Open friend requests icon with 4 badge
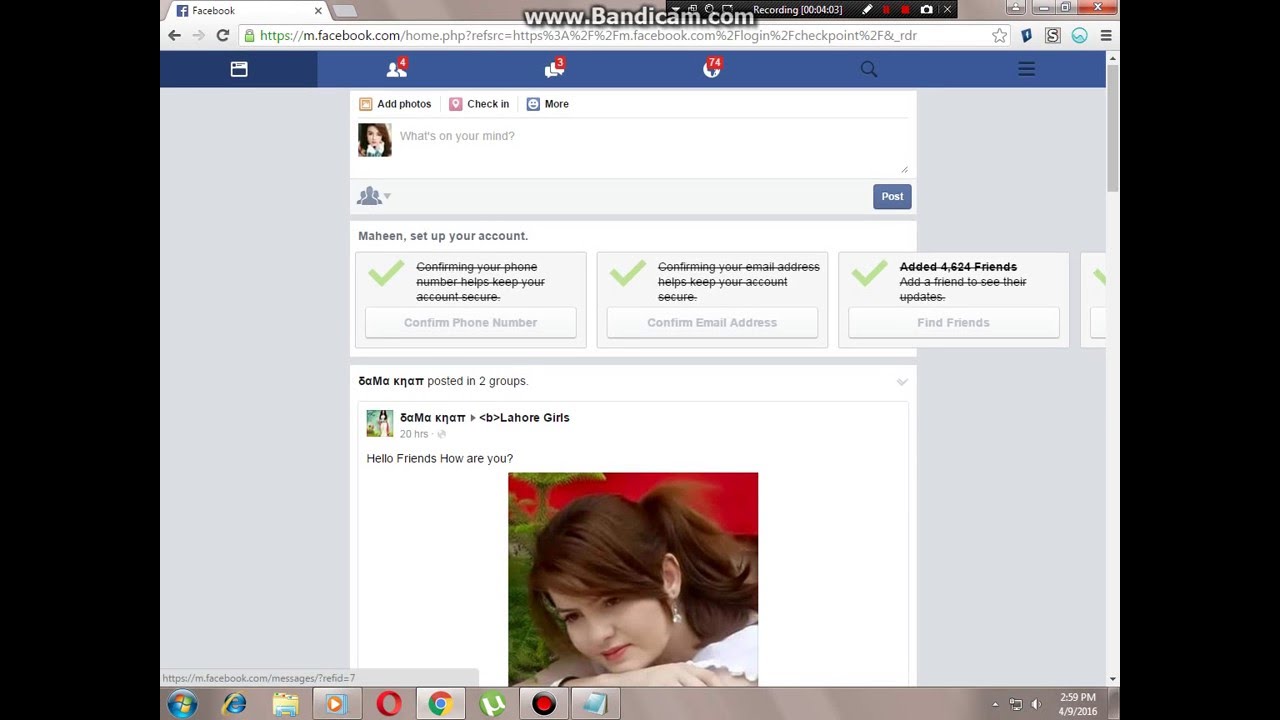 click(x=397, y=69)
